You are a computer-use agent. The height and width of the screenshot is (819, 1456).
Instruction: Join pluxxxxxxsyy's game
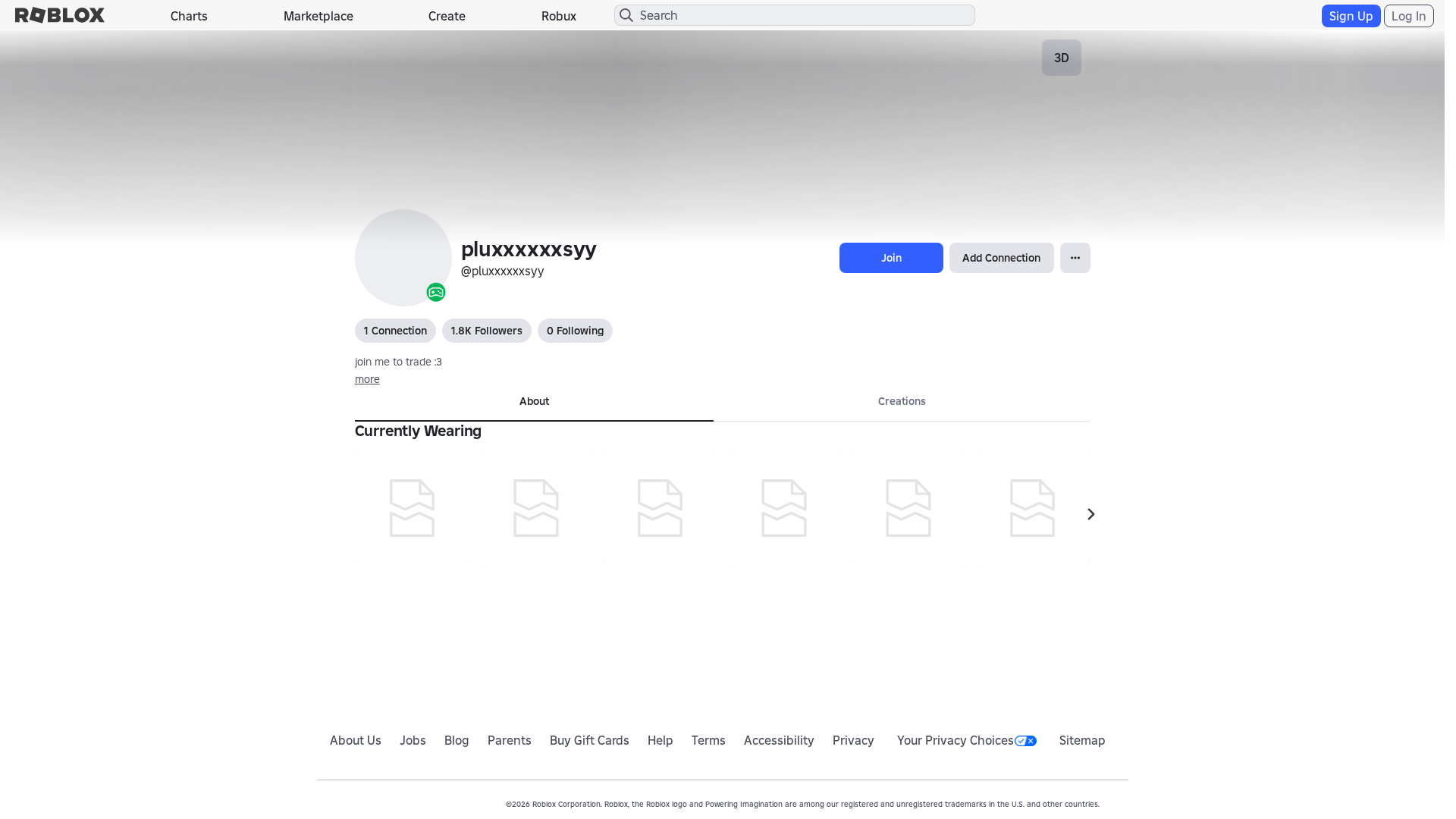pos(891,258)
